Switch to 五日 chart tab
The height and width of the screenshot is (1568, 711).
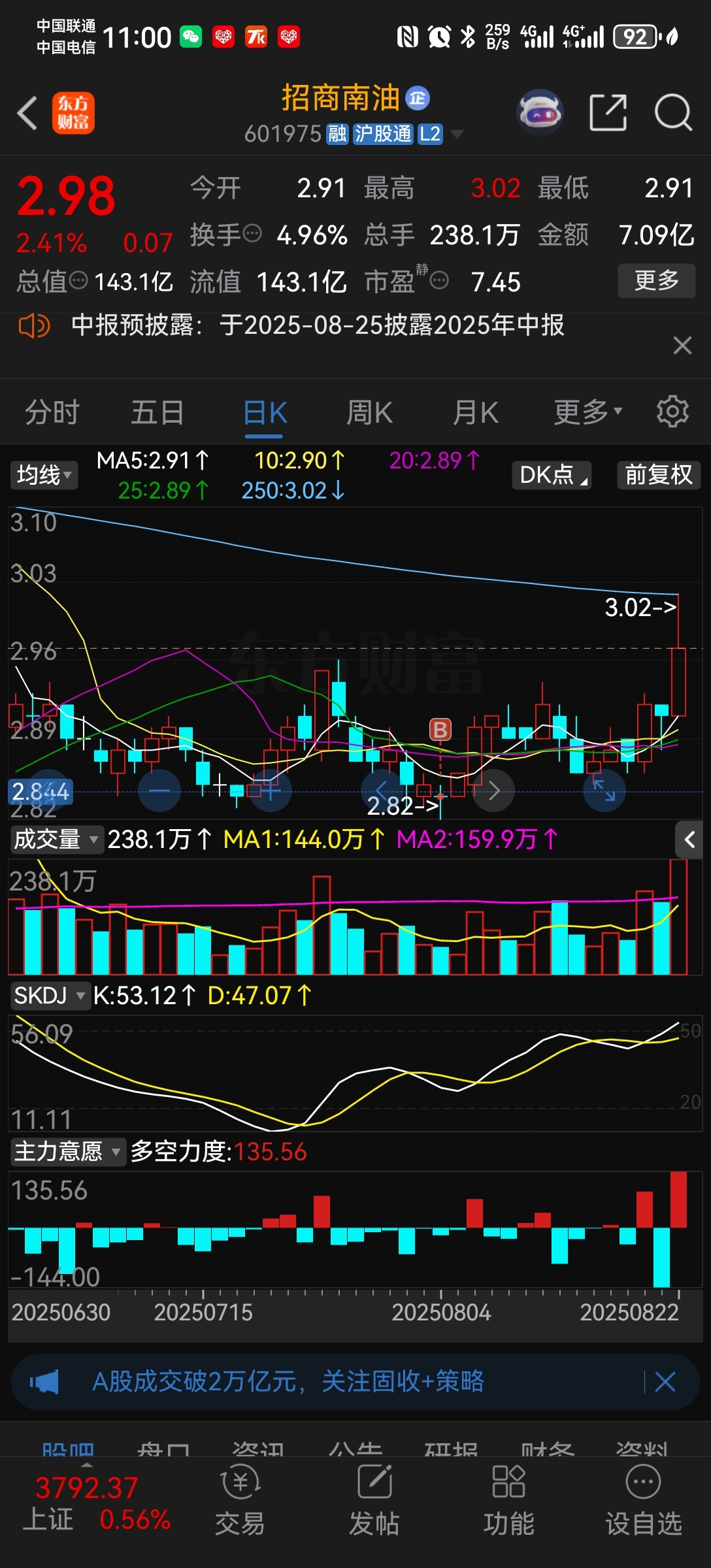pos(157,413)
